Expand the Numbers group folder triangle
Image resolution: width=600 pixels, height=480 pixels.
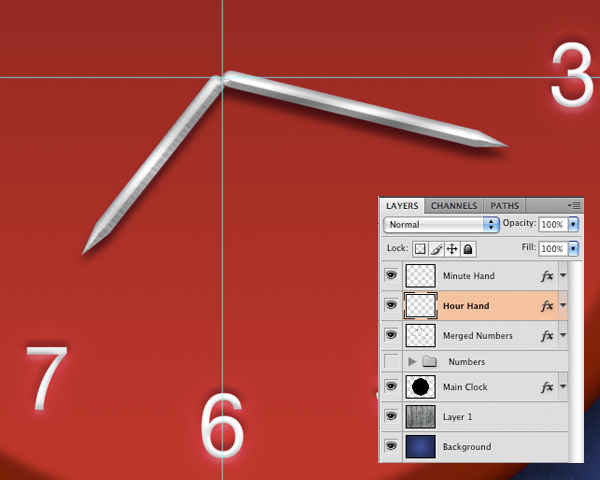pyautogui.click(x=412, y=361)
